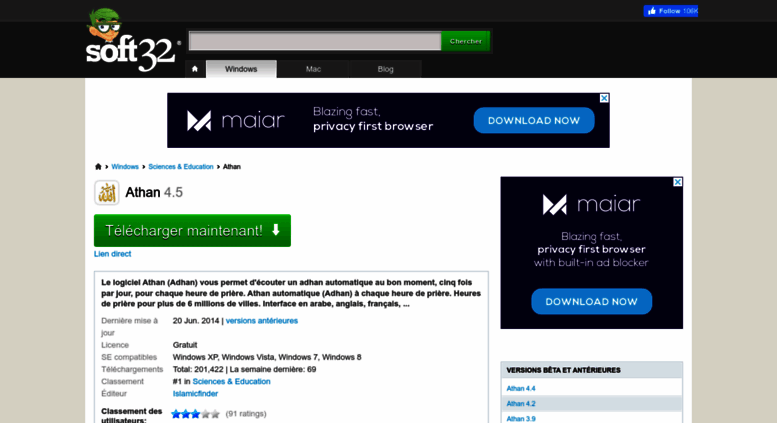Open Athan 3.9 version link
Image resolution: width=777 pixels, height=423 pixels.
click(521, 419)
